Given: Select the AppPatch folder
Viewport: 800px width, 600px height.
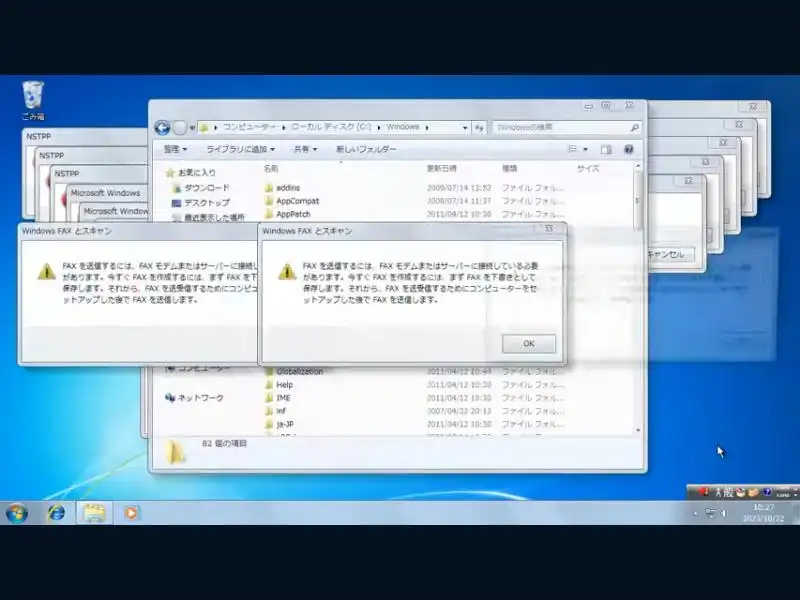Looking at the screenshot, I should point(293,214).
